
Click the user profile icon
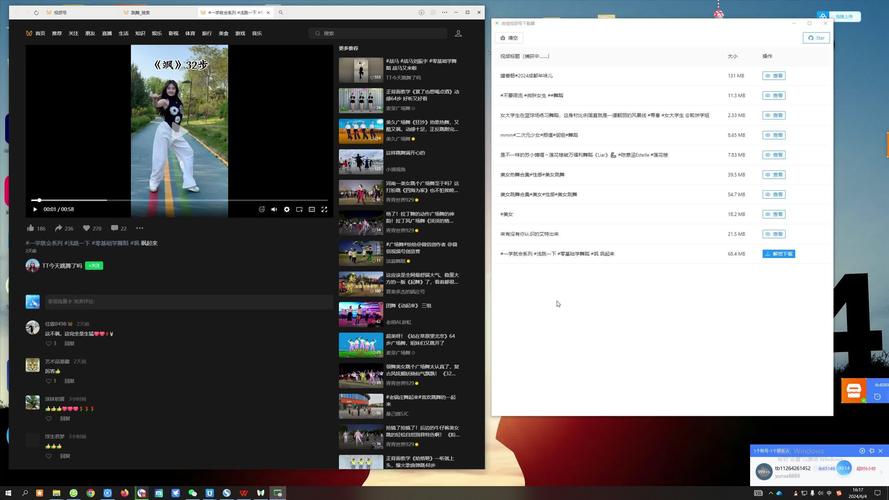(458, 33)
